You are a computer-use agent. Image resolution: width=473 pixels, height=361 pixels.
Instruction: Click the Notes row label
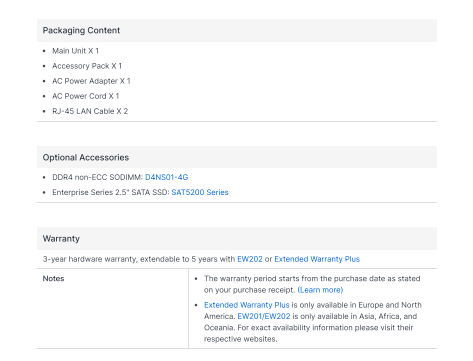[x=53, y=279]
